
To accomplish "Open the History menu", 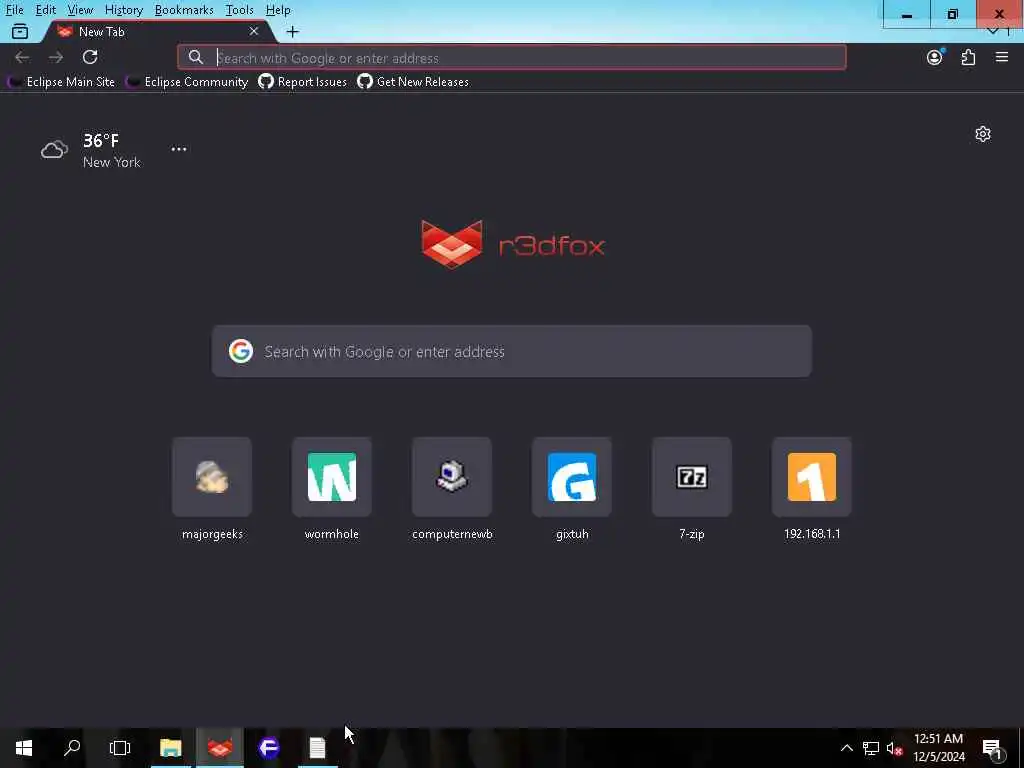I will [x=123, y=10].
